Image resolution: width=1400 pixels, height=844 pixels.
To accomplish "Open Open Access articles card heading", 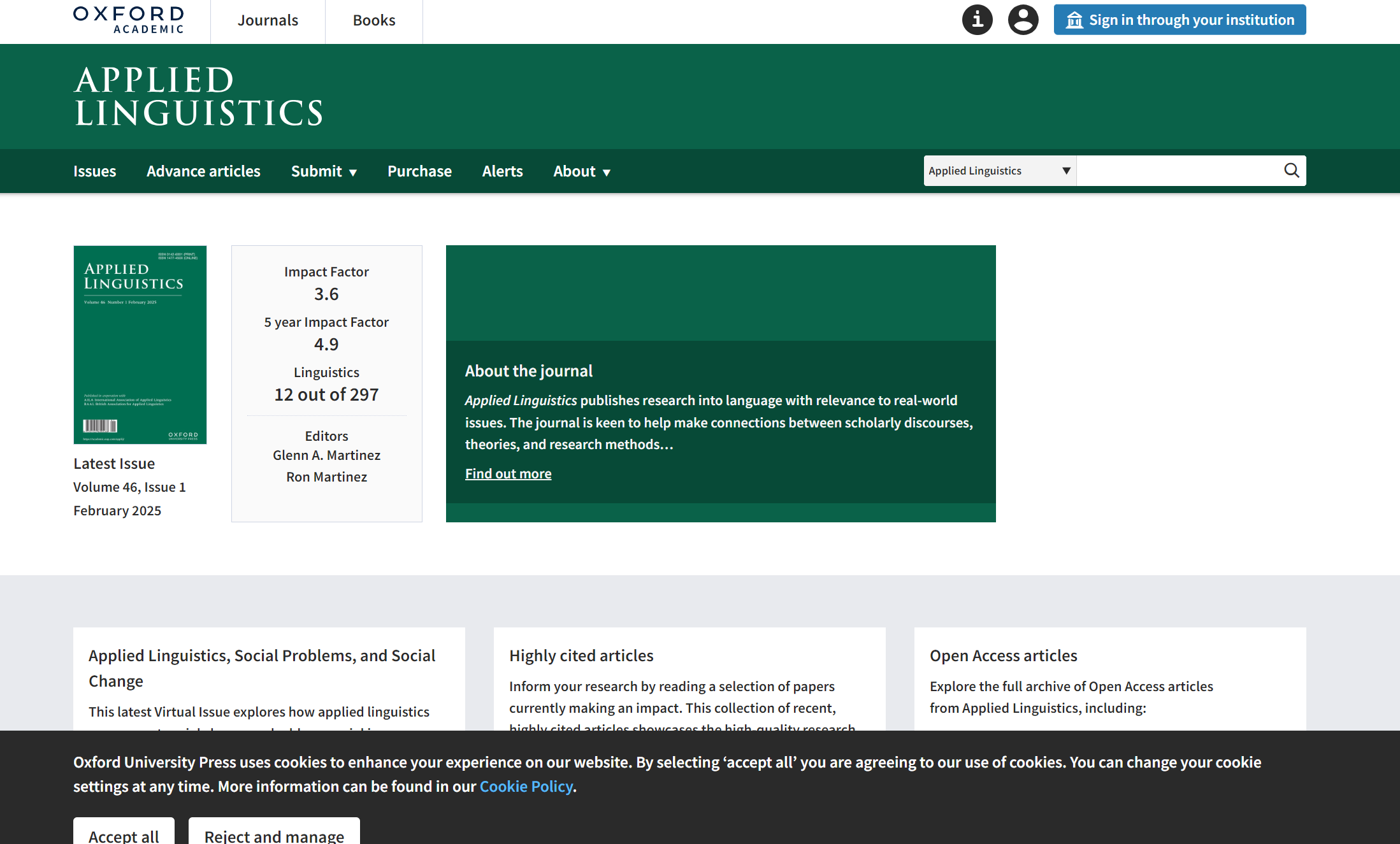I will [x=1003, y=655].
